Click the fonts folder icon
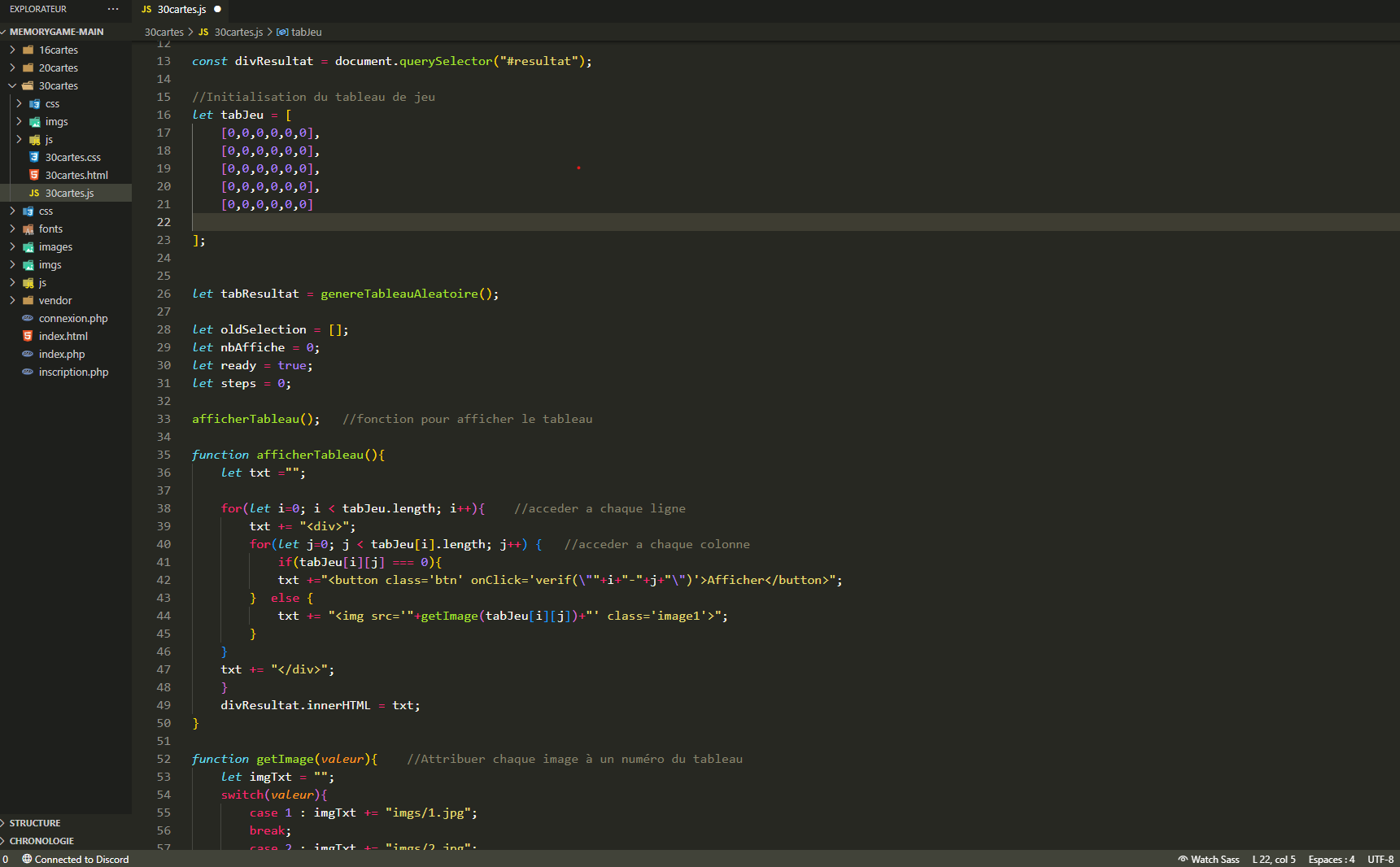The image size is (1400, 867). click(x=28, y=229)
